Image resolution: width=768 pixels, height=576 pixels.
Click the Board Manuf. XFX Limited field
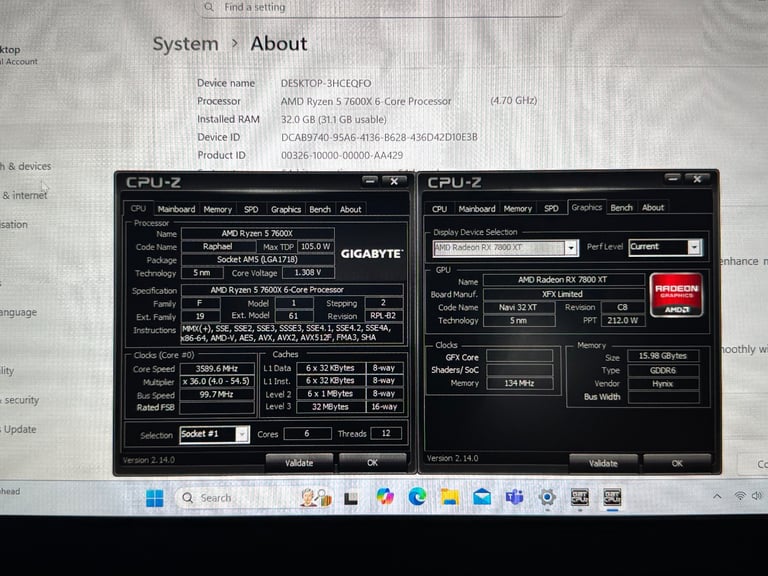click(563, 294)
